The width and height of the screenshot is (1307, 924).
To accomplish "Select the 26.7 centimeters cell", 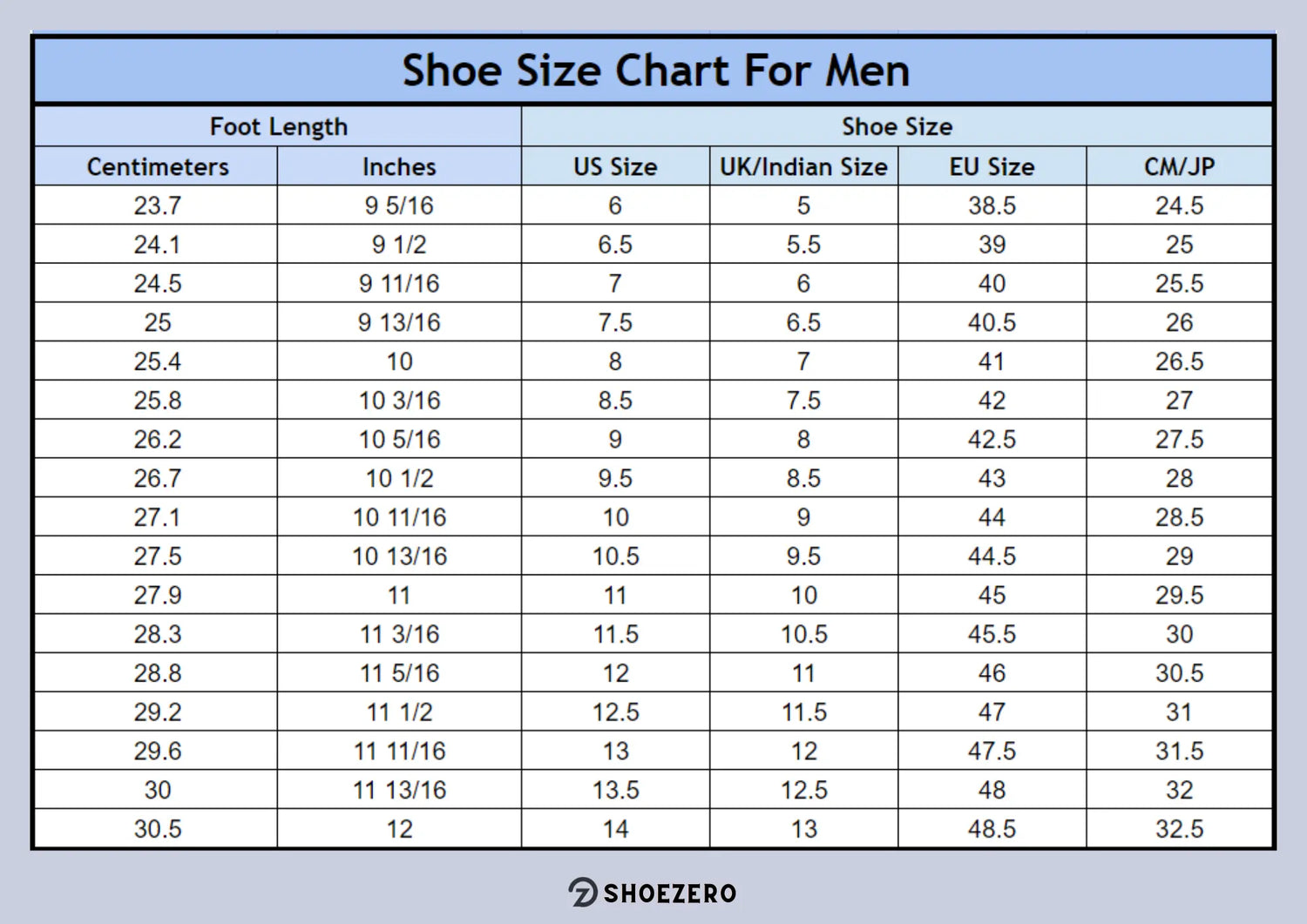I will pyautogui.click(x=158, y=478).
